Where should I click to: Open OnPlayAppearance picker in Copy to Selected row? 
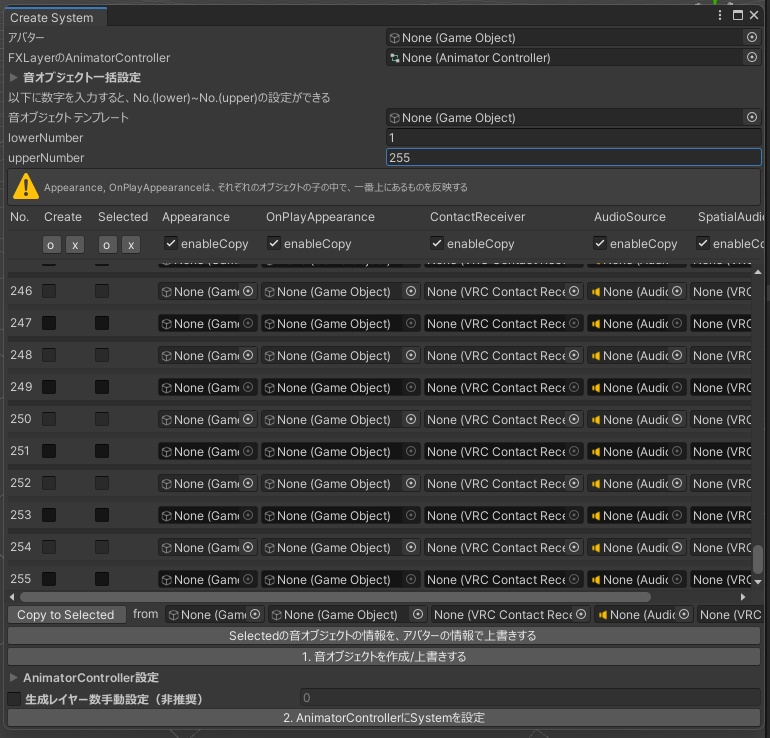point(418,614)
